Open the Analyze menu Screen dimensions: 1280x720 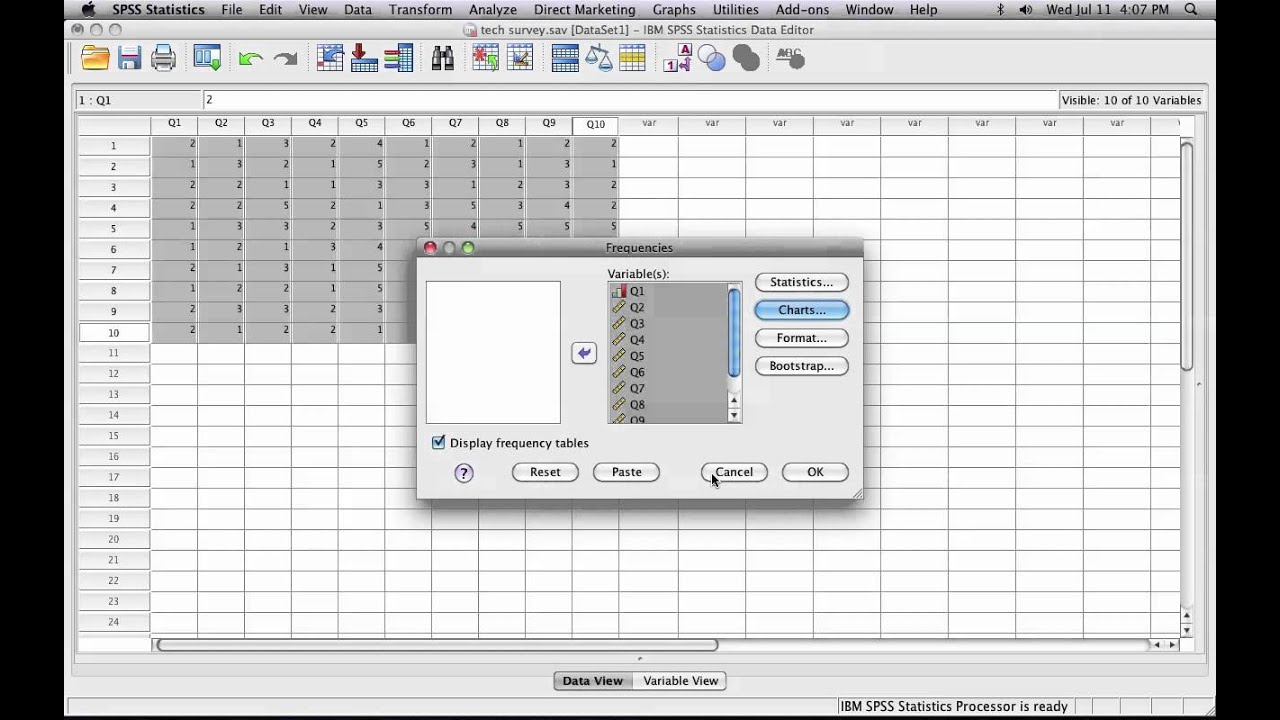coord(493,10)
